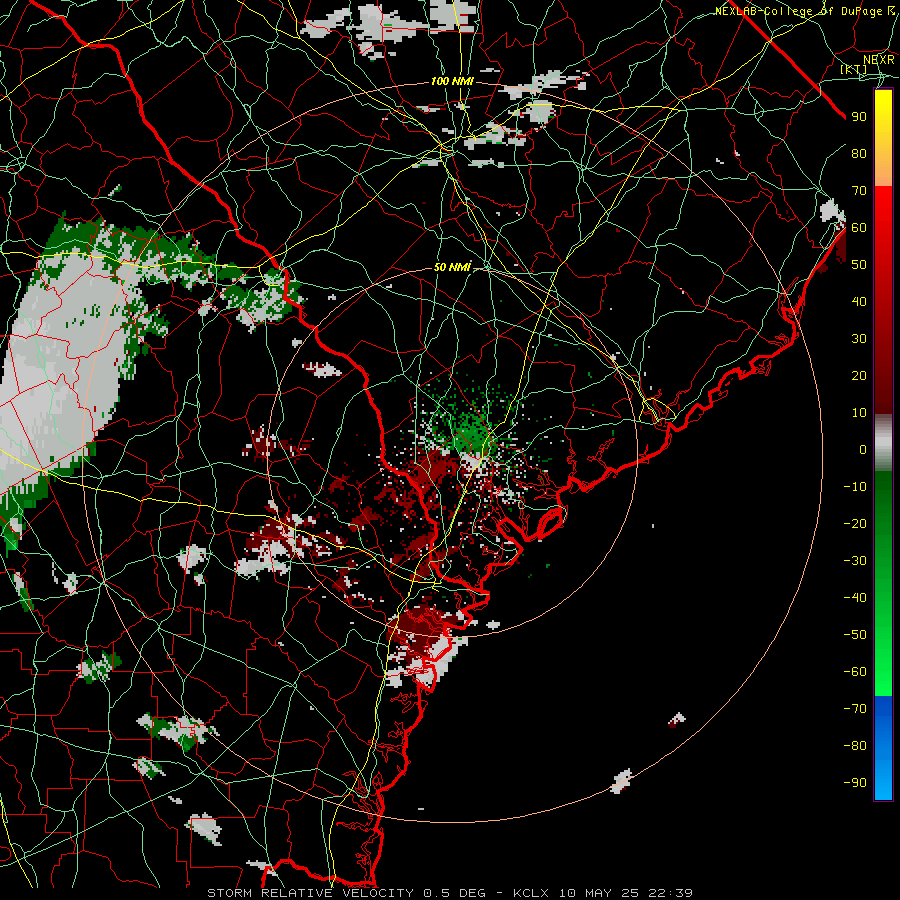Screen dimensions: 900x900
Task: Click the KT units label above the scale
Action: pos(854,69)
